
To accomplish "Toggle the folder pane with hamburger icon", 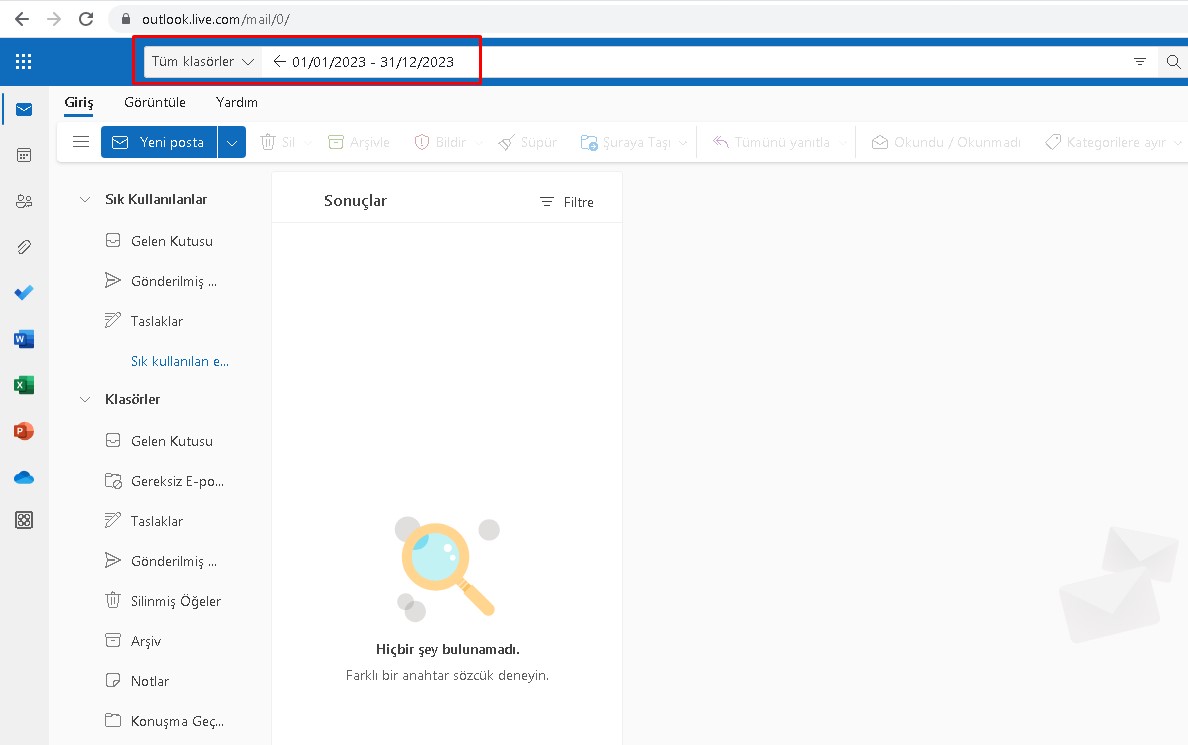I will [x=80, y=141].
